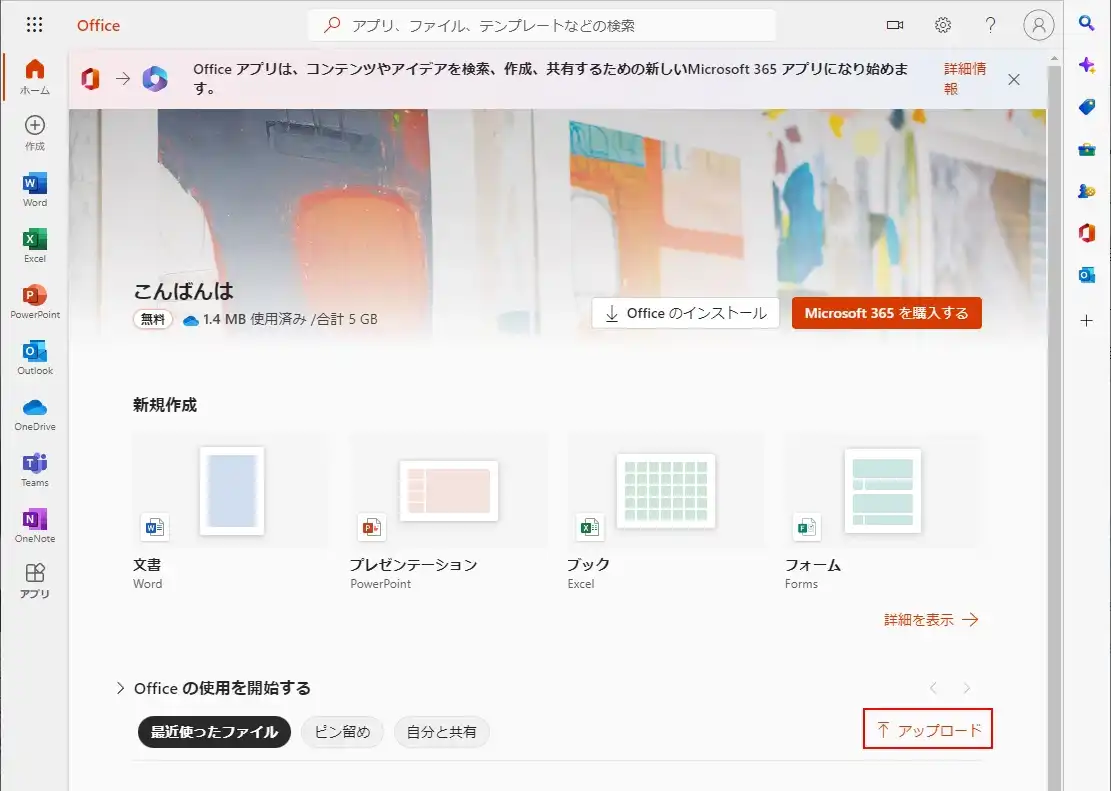Open Teams from the sidebar
Image resolution: width=1111 pixels, height=791 pixels.
[35, 469]
